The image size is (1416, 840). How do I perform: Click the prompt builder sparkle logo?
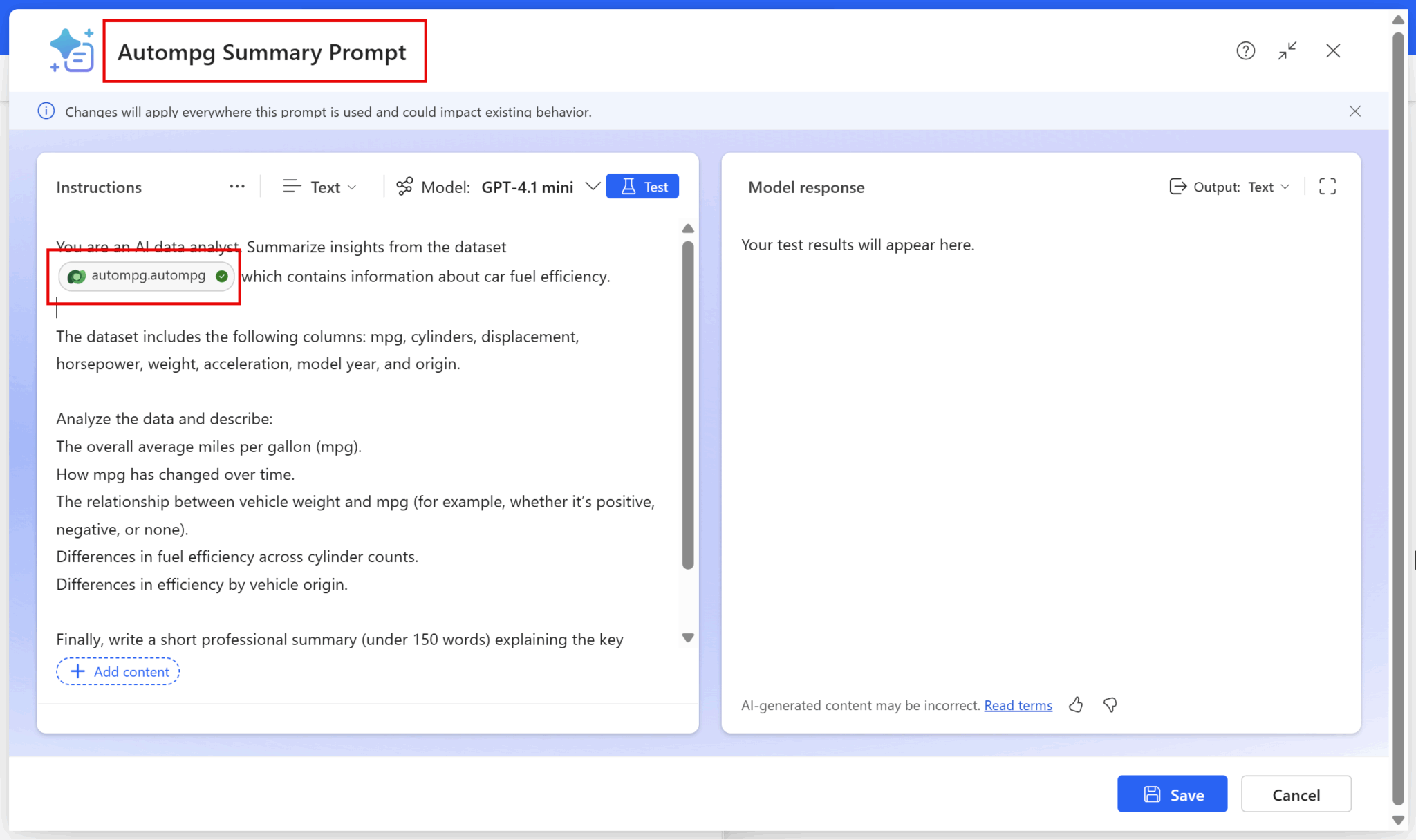tap(72, 50)
